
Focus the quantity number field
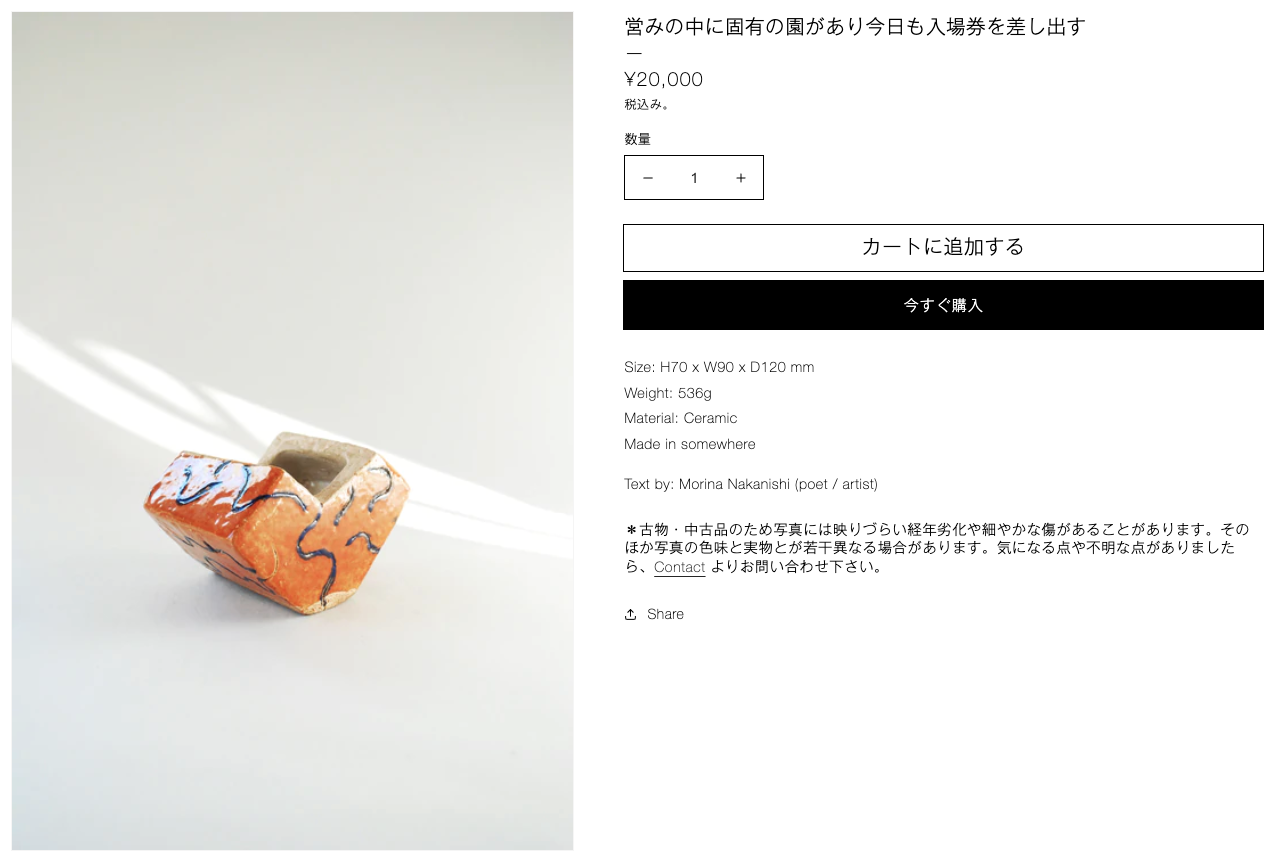pyautogui.click(x=694, y=178)
